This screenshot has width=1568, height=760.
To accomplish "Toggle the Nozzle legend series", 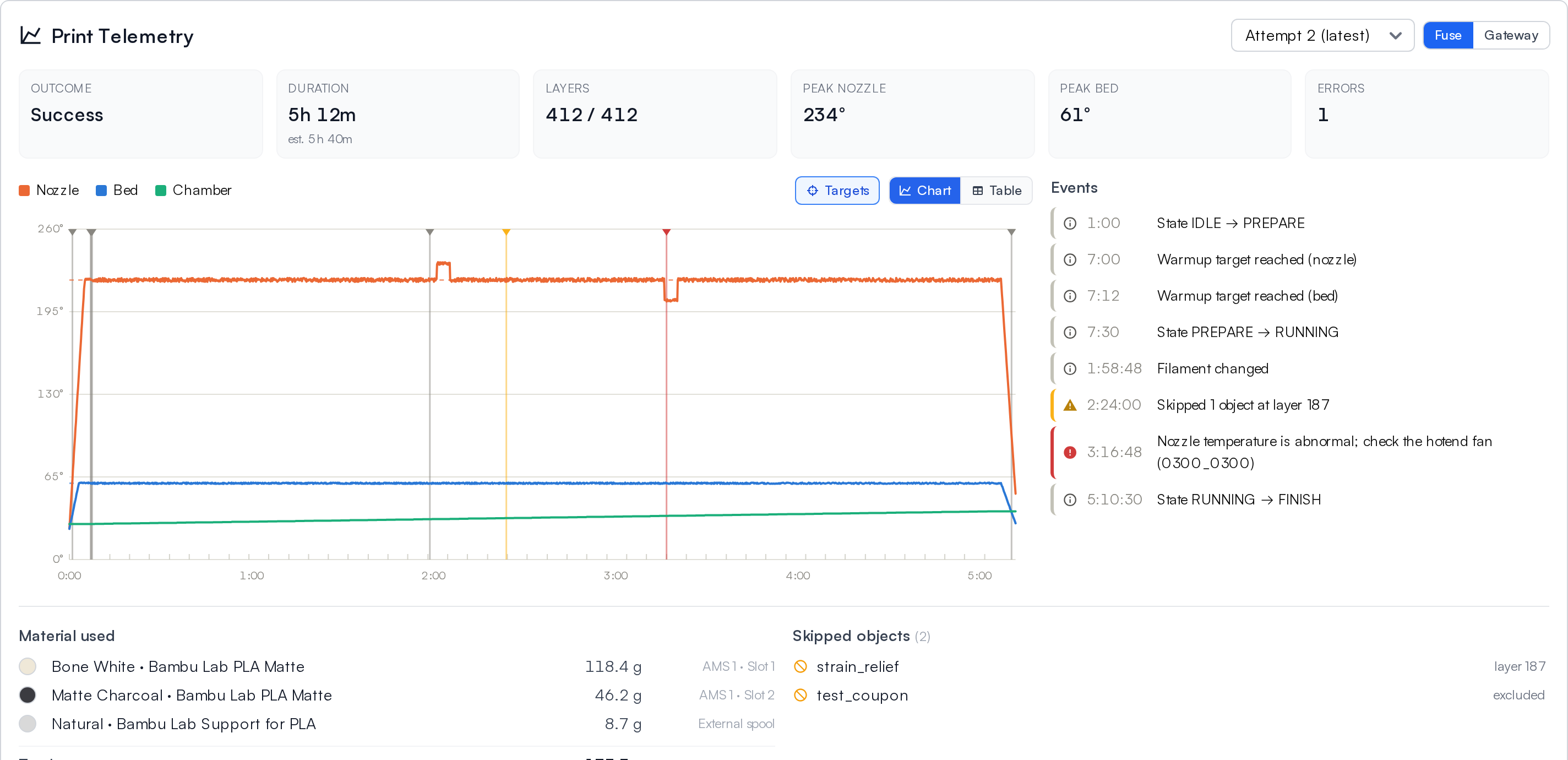I will [x=50, y=190].
